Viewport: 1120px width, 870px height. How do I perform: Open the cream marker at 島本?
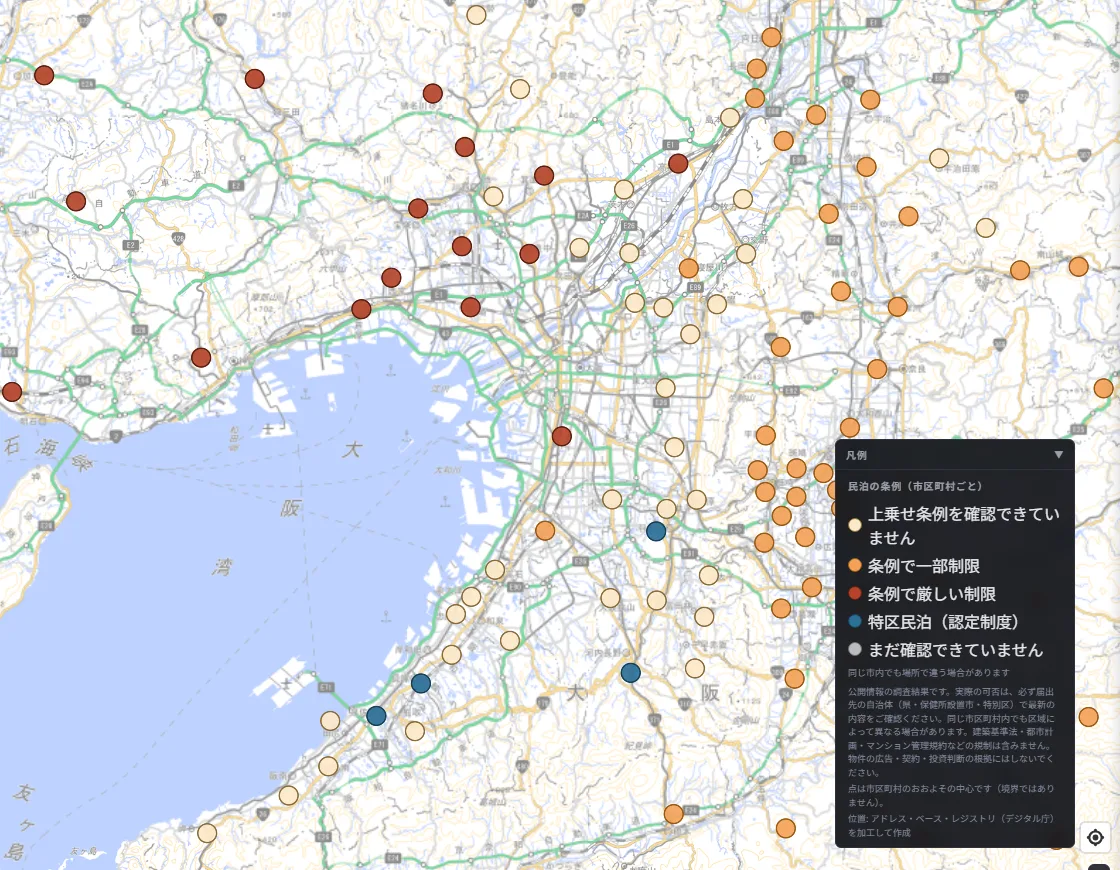point(729,117)
